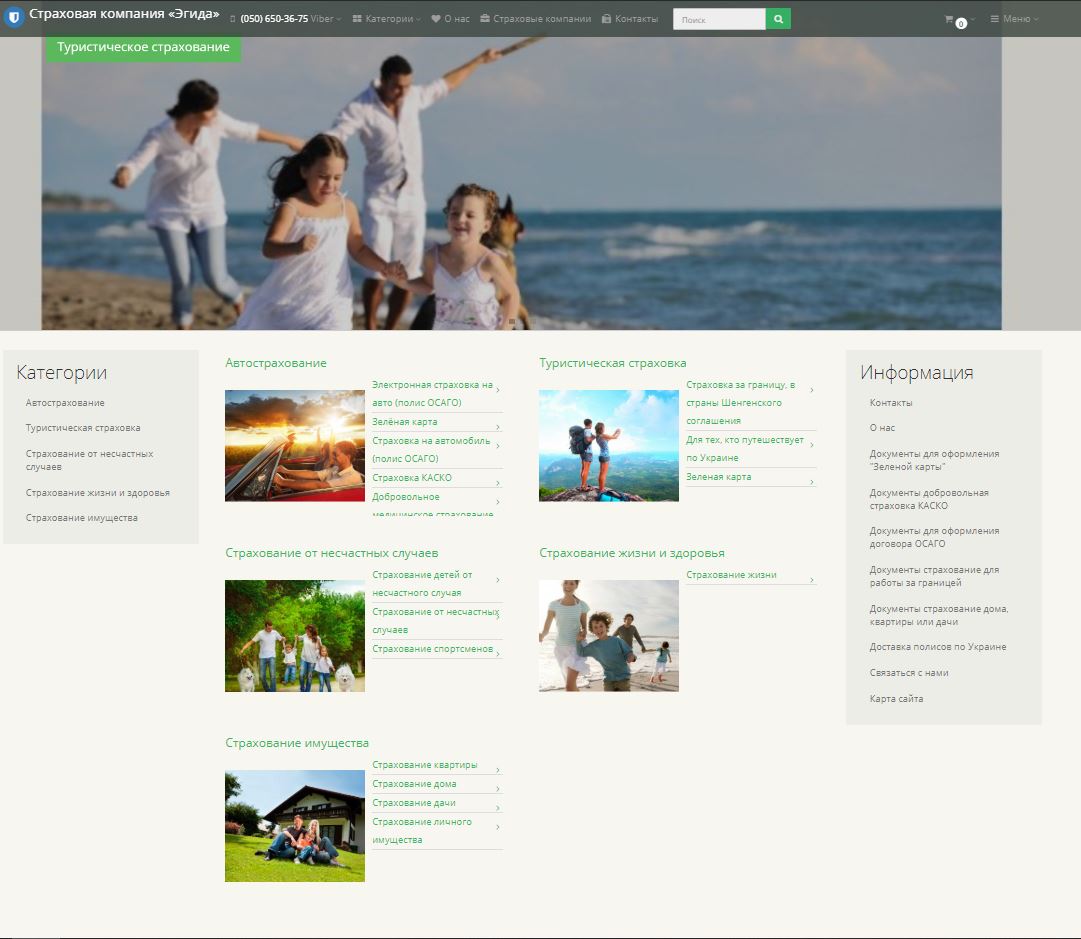Click the Туристическое страхование green banner button
The width and height of the screenshot is (1081, 939).
click(x=143, y=48)
